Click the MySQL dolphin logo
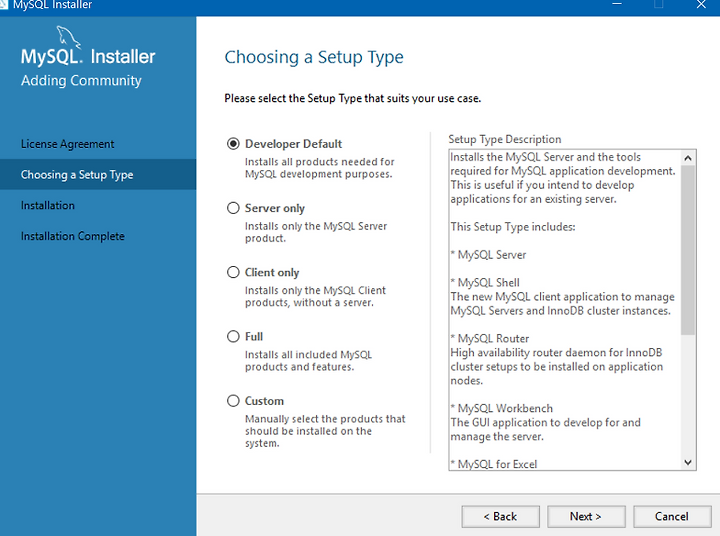 click(68, 37)
